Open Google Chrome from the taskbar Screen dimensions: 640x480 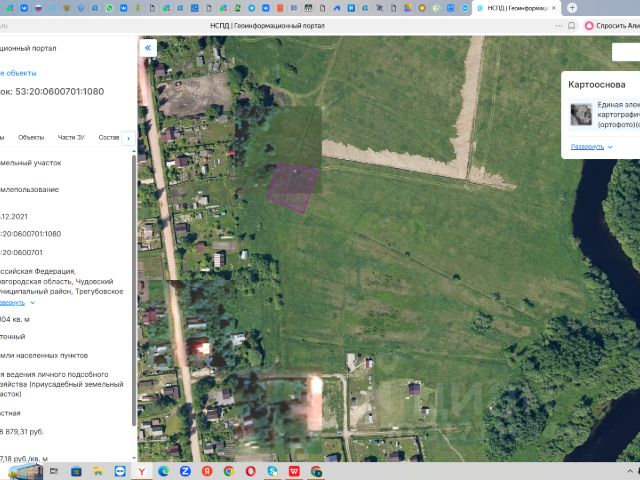click(229, 471)
